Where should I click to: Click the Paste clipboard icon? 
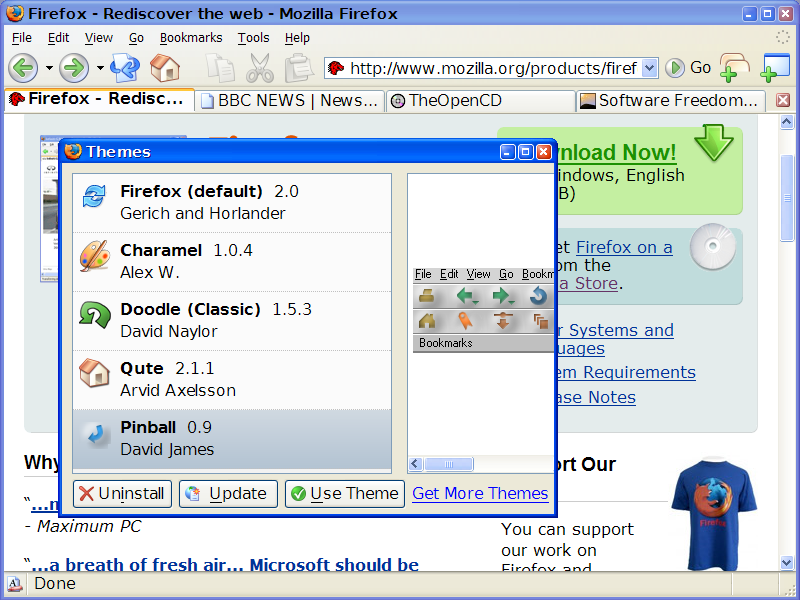[x=299, y=68]
